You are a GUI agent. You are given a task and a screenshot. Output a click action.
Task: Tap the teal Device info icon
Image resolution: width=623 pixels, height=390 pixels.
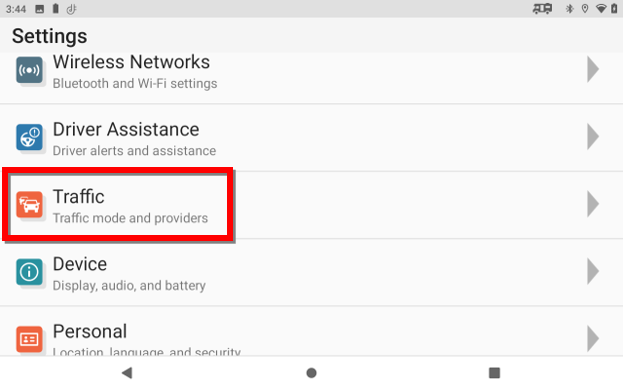click(x=29, y=272)
